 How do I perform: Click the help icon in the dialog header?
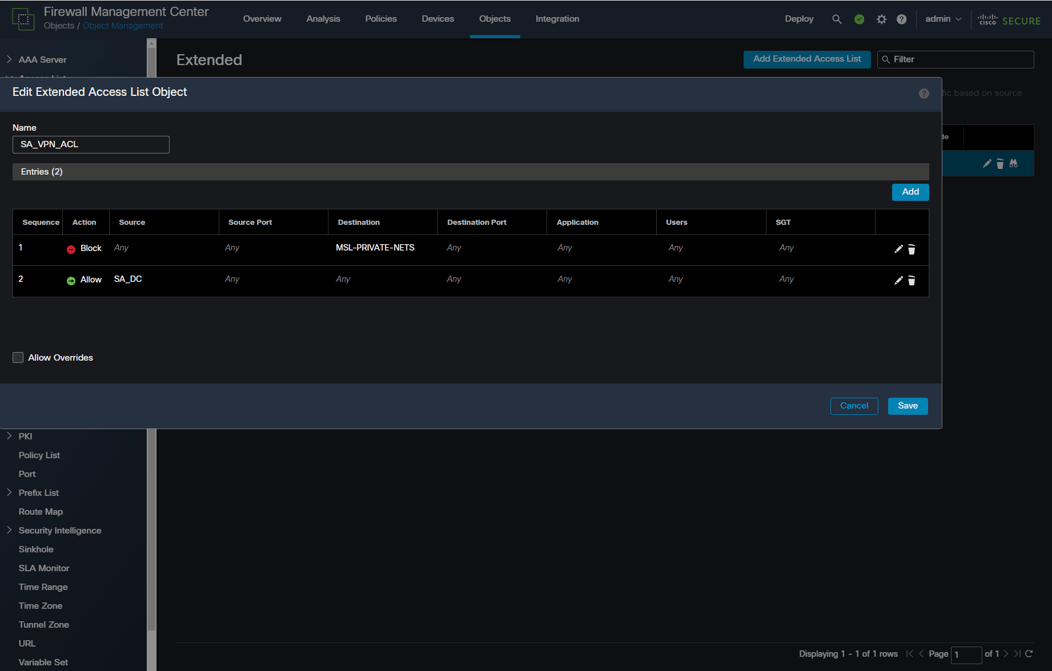point(924,93)
